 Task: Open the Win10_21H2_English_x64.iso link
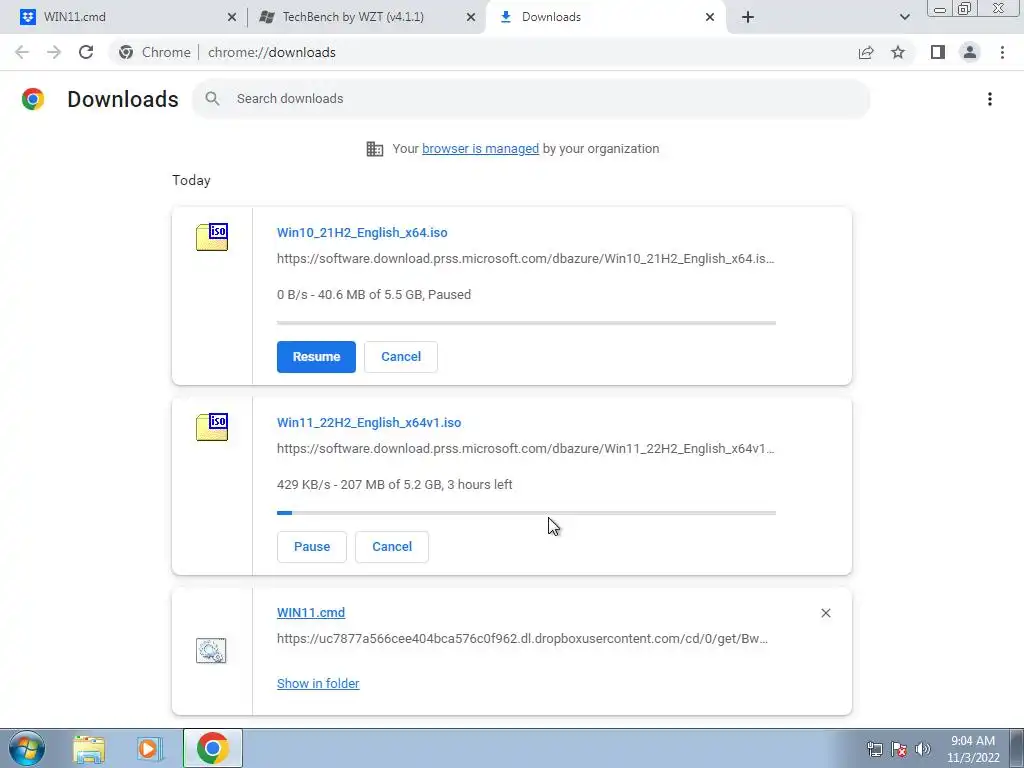(362, 232)
